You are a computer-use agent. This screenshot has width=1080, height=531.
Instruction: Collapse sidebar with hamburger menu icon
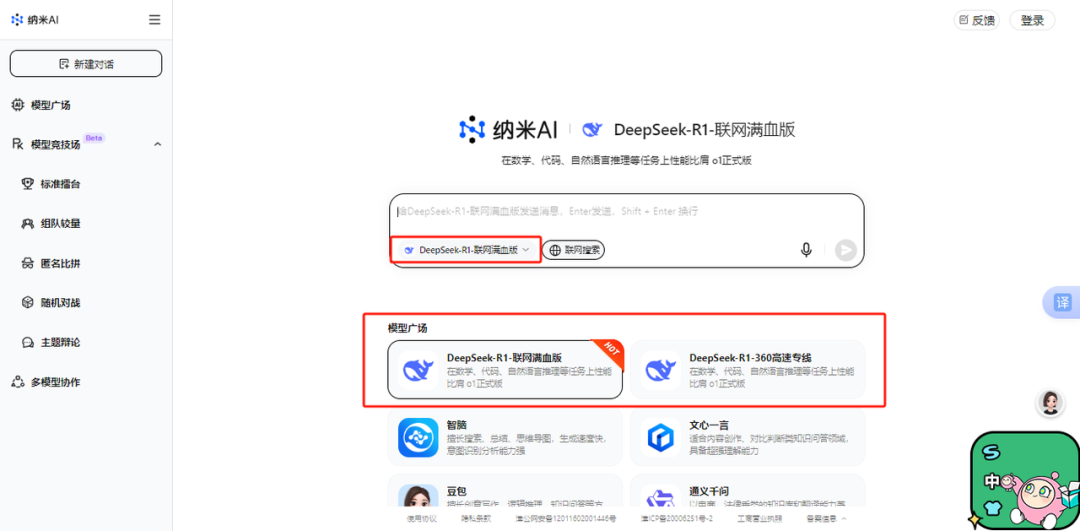pyautogui.click(x=155, y=20)
